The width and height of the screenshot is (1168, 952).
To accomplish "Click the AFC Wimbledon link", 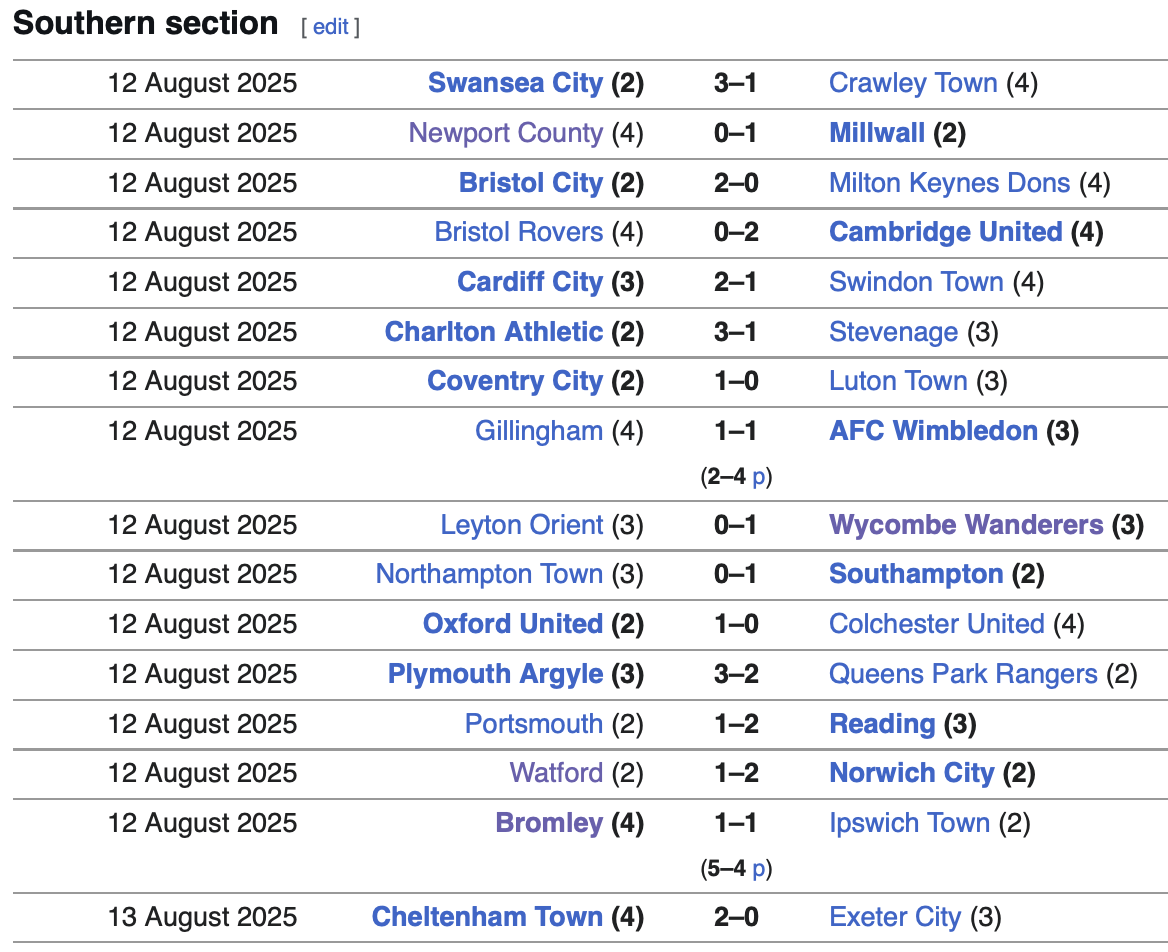I will click(x=933, y=431).
